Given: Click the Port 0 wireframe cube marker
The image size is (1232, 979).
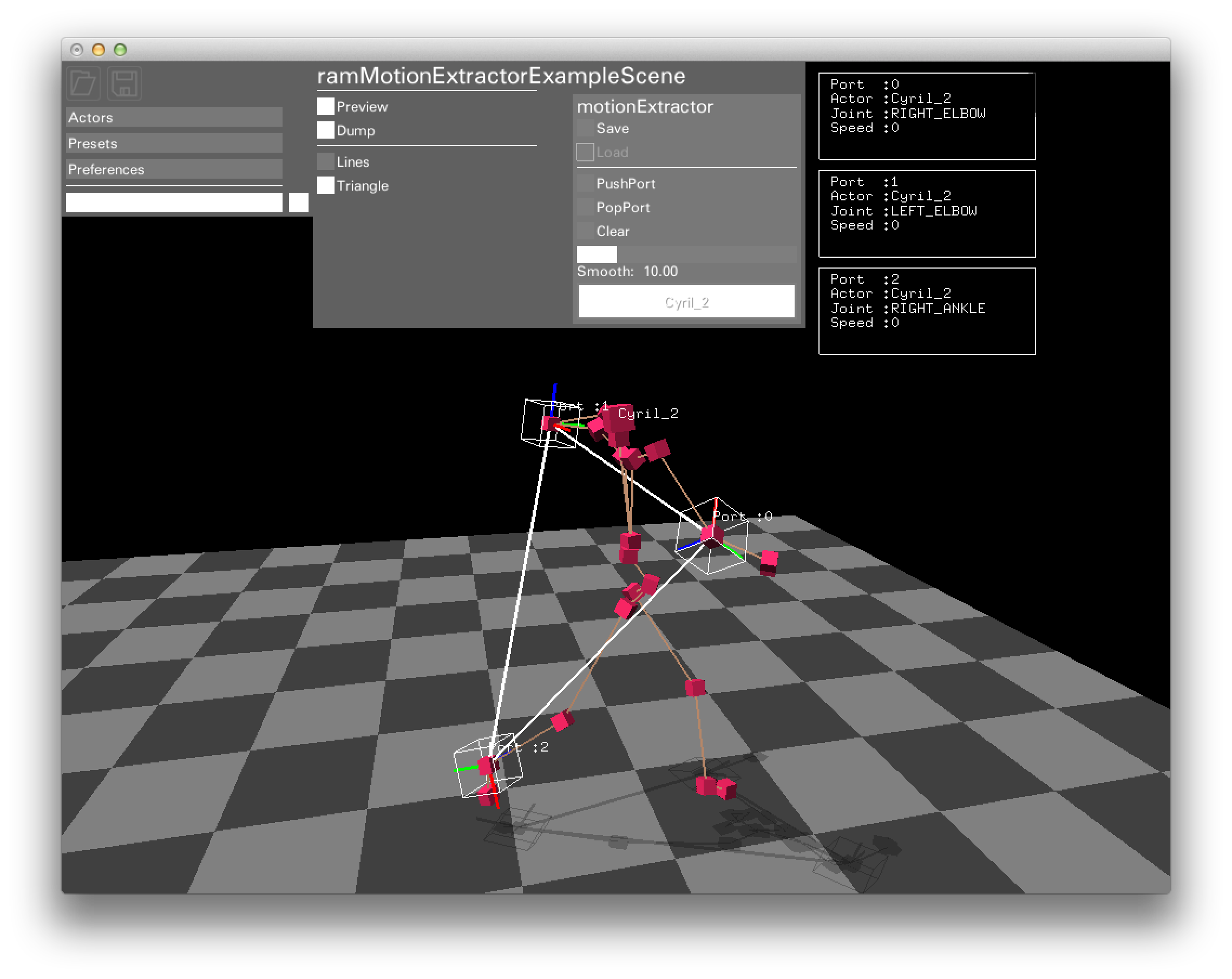Looking at the screenshot, I should [x=711, y=536].
